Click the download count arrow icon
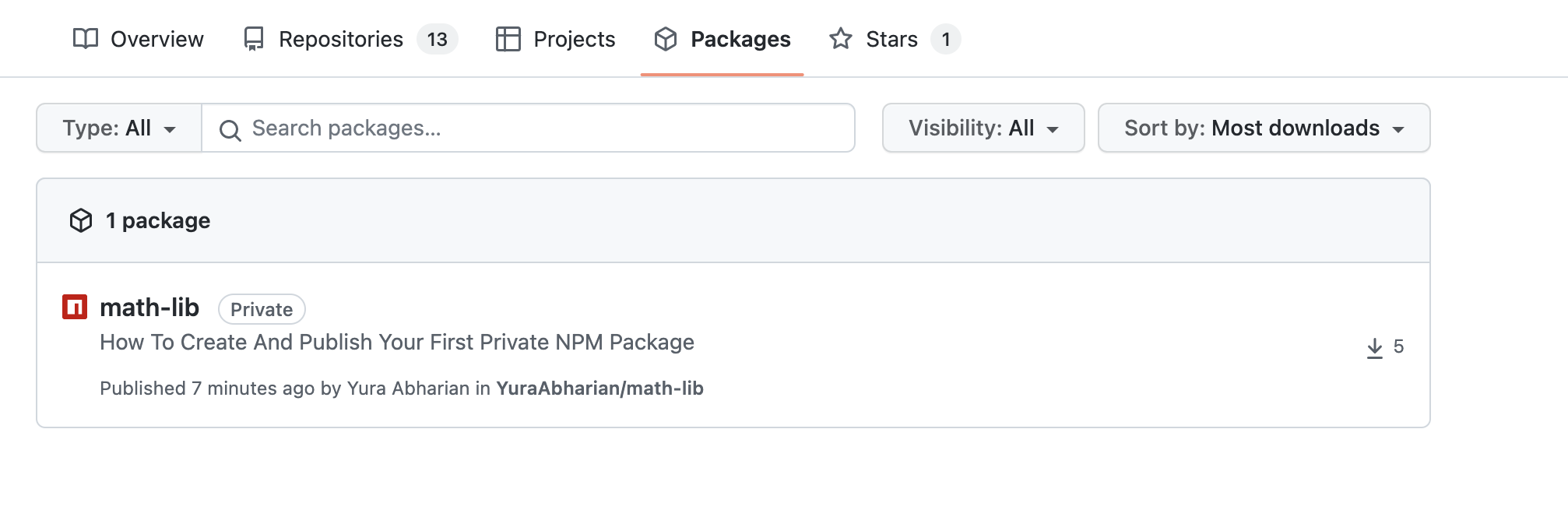Screen dimensions: 1568x517 (1375, 348)
